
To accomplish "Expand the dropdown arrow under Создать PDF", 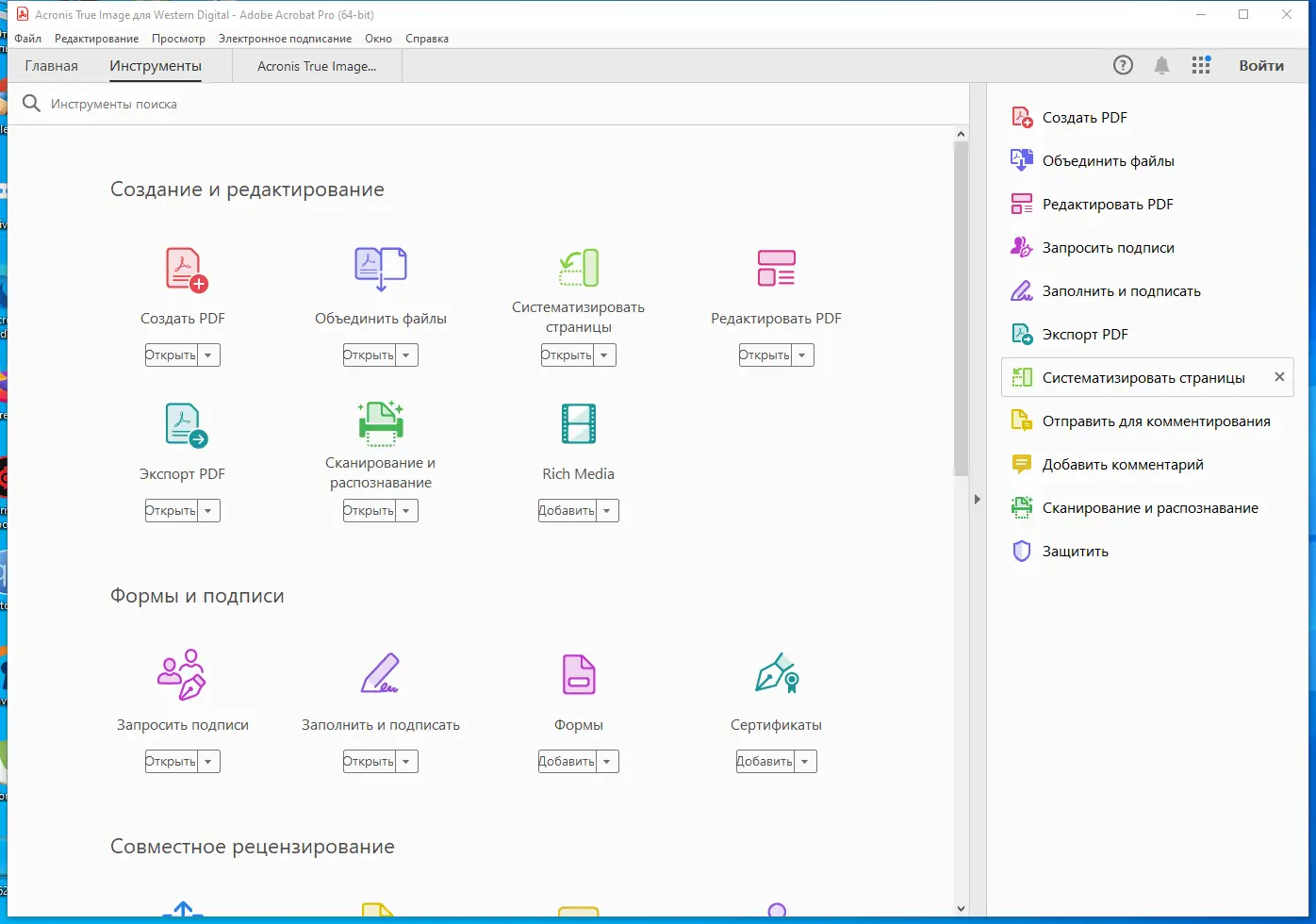I will [x=208, y=355].
